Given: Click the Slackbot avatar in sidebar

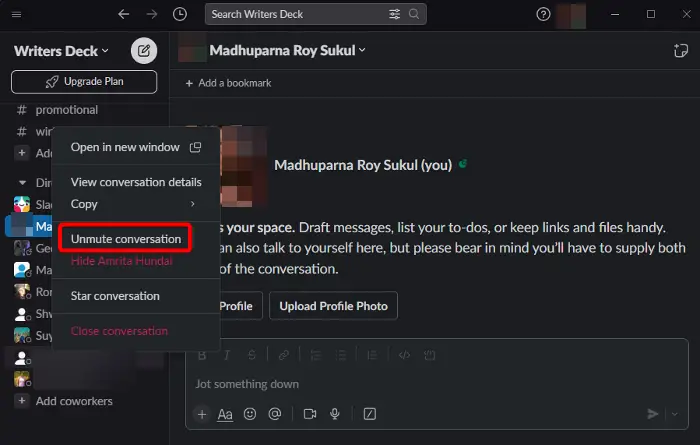Looking at the screenshot, I should click(22, 204).
